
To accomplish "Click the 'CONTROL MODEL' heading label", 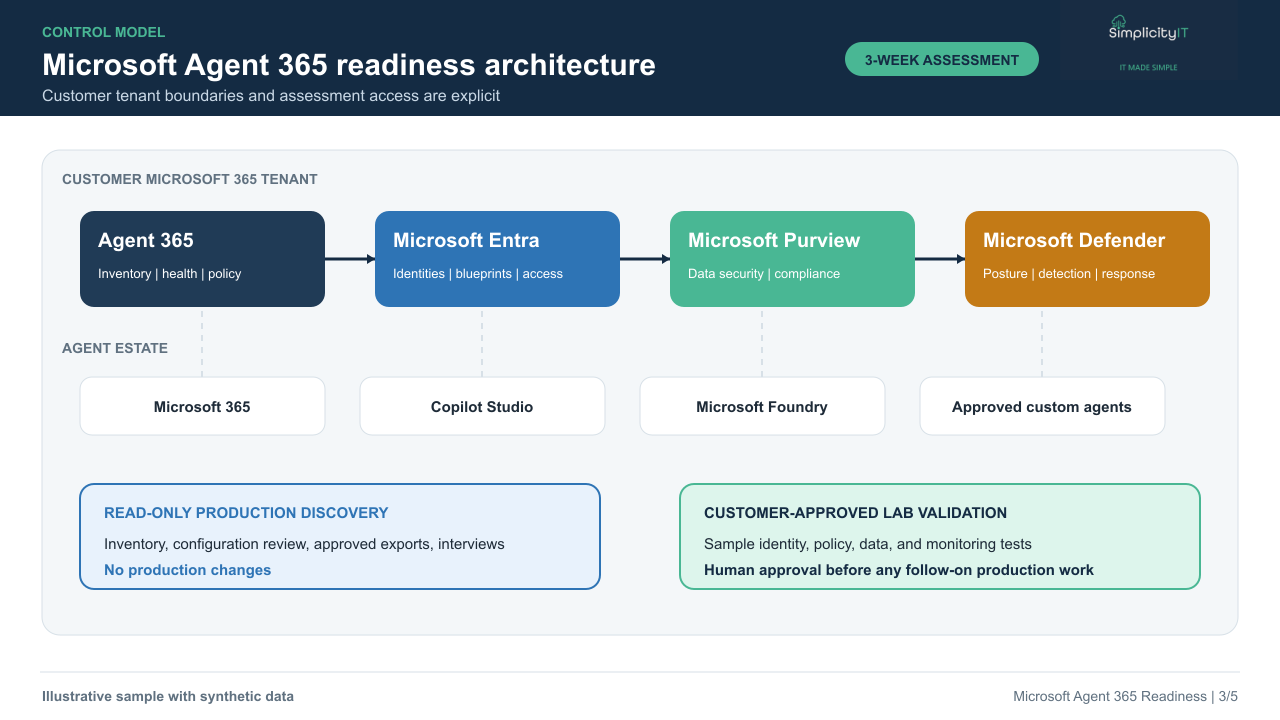I will click(104, 32).
